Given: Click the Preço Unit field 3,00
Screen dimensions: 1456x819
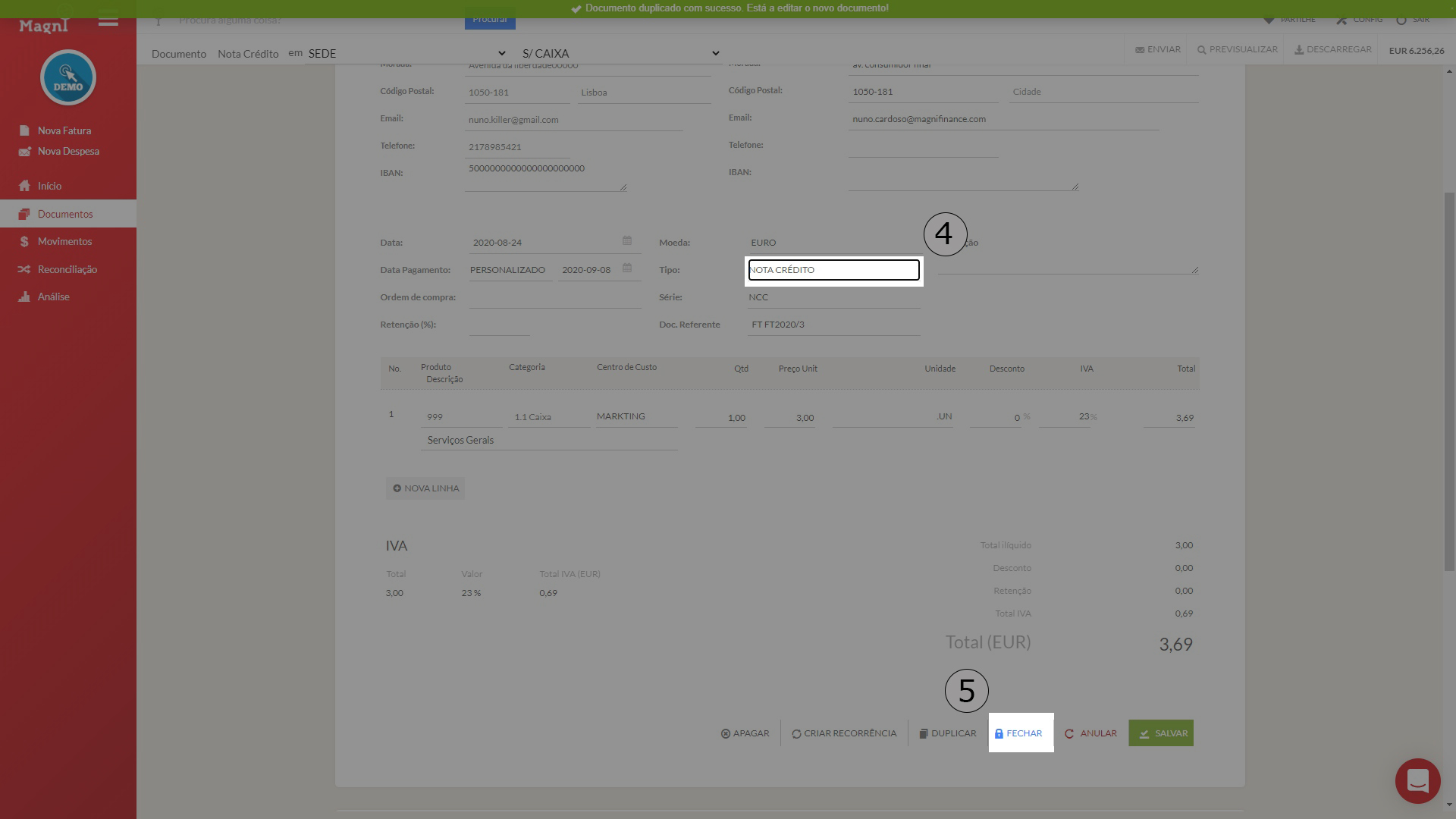Looking at the screenshot, I should point(789,418).
